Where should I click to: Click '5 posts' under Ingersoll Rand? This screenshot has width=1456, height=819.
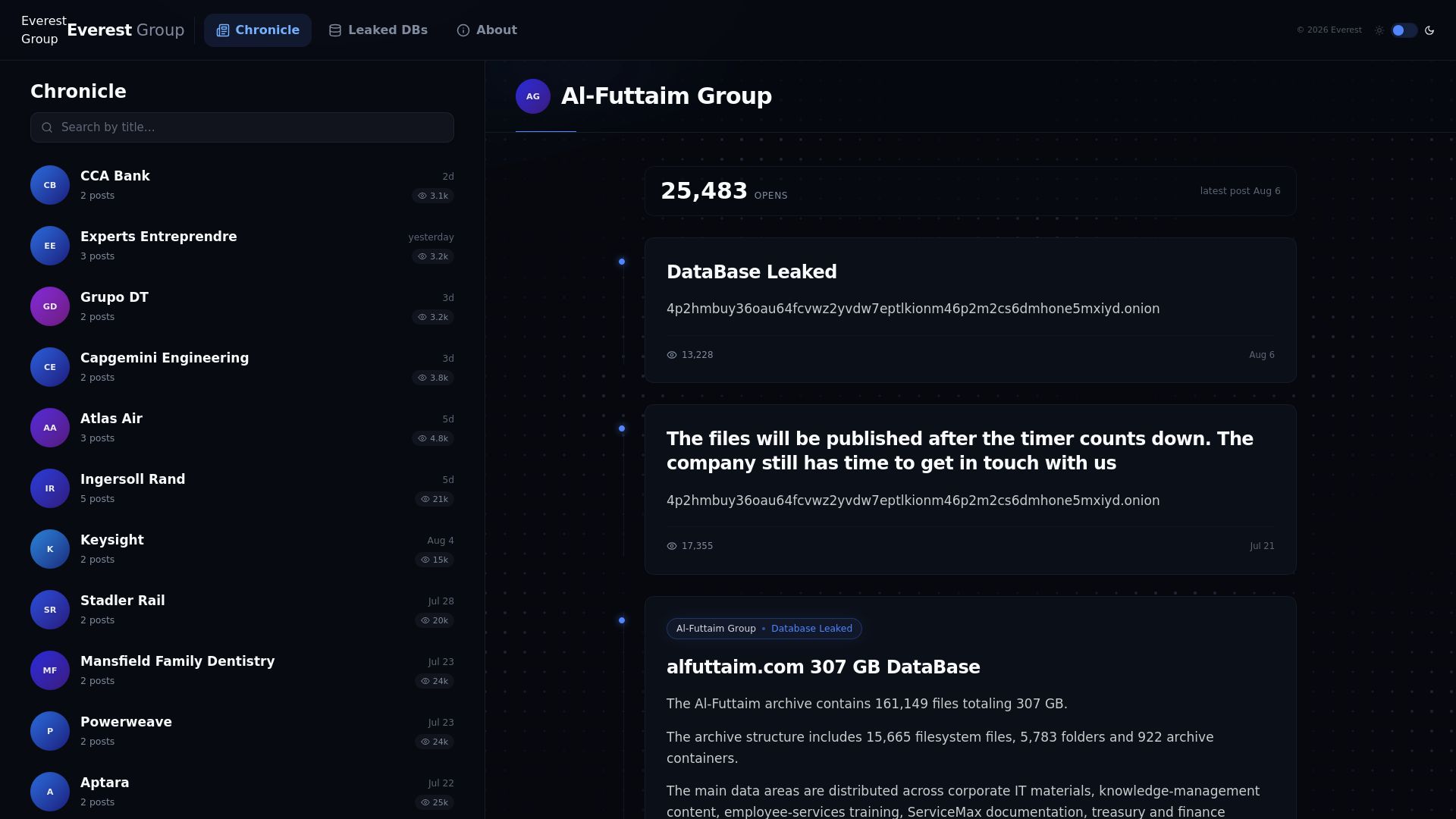pyautogui.click(x=97, y=499)
